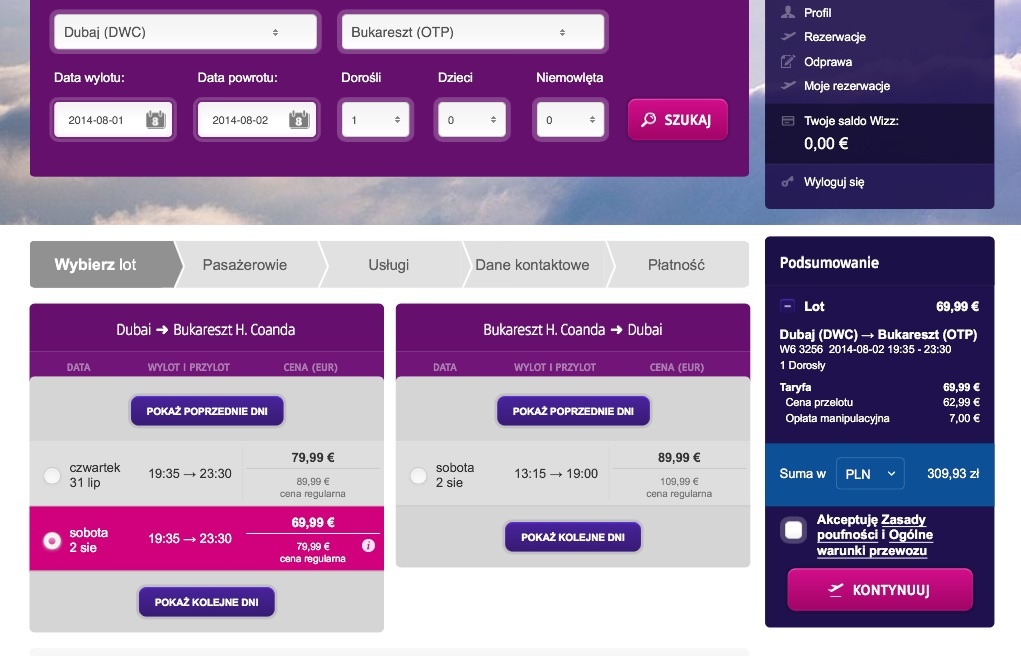Click the Profil person icon

tap(788, 12)
